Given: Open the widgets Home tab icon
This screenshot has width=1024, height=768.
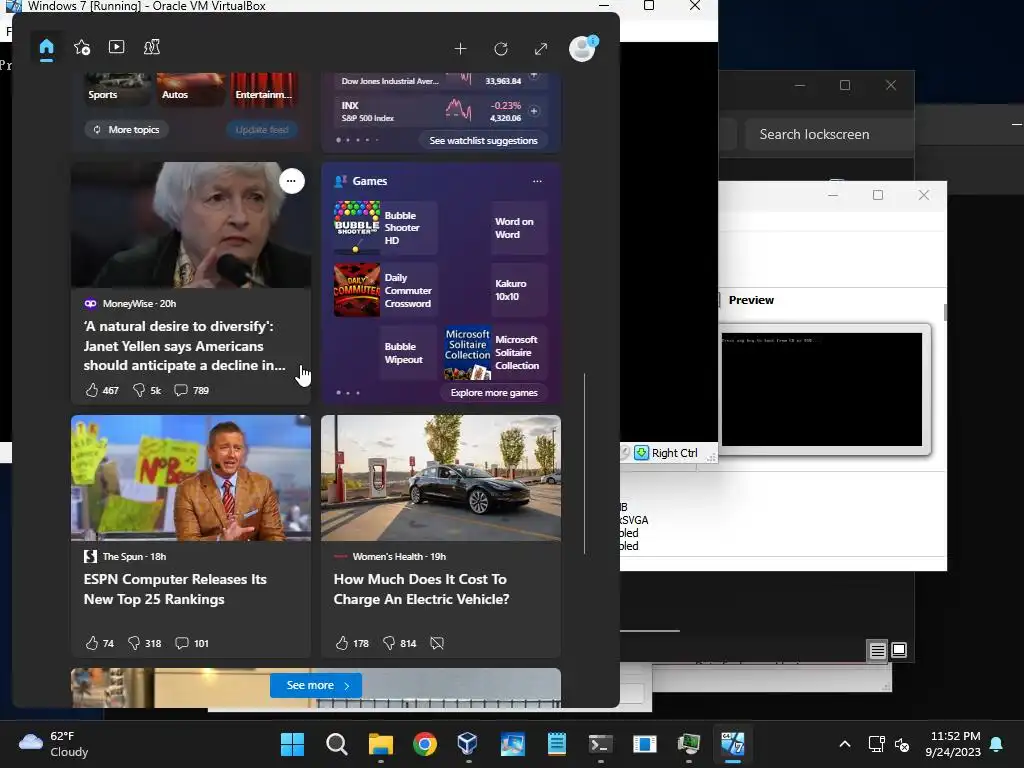Looking at the screenshot, I should [x=46, y=48].
